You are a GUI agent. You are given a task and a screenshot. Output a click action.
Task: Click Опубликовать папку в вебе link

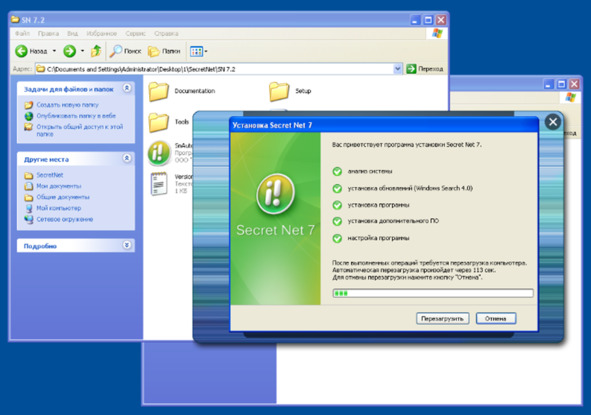[76, 116]
